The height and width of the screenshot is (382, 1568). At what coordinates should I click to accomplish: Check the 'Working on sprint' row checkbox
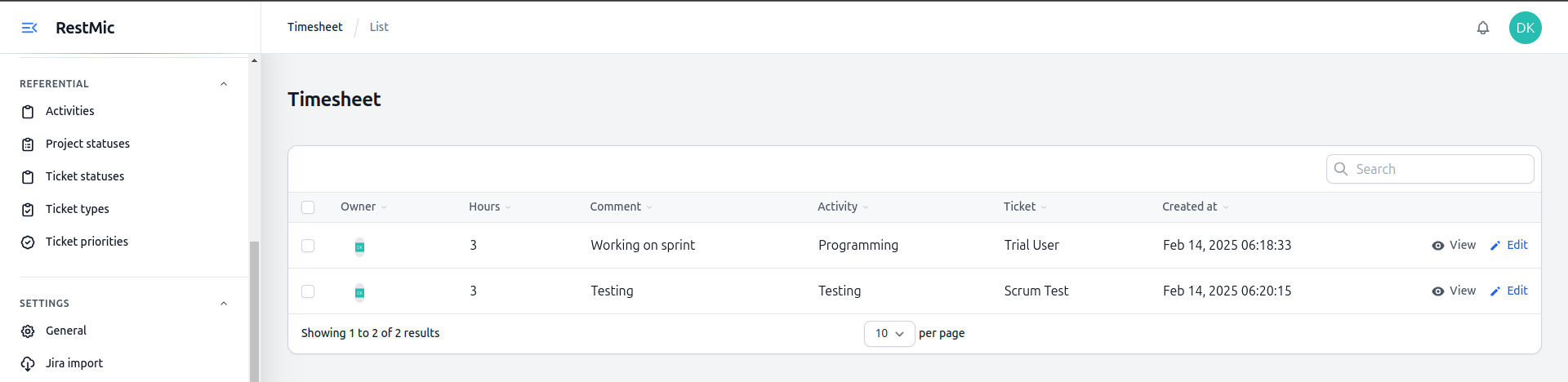[x=308, y=246]
